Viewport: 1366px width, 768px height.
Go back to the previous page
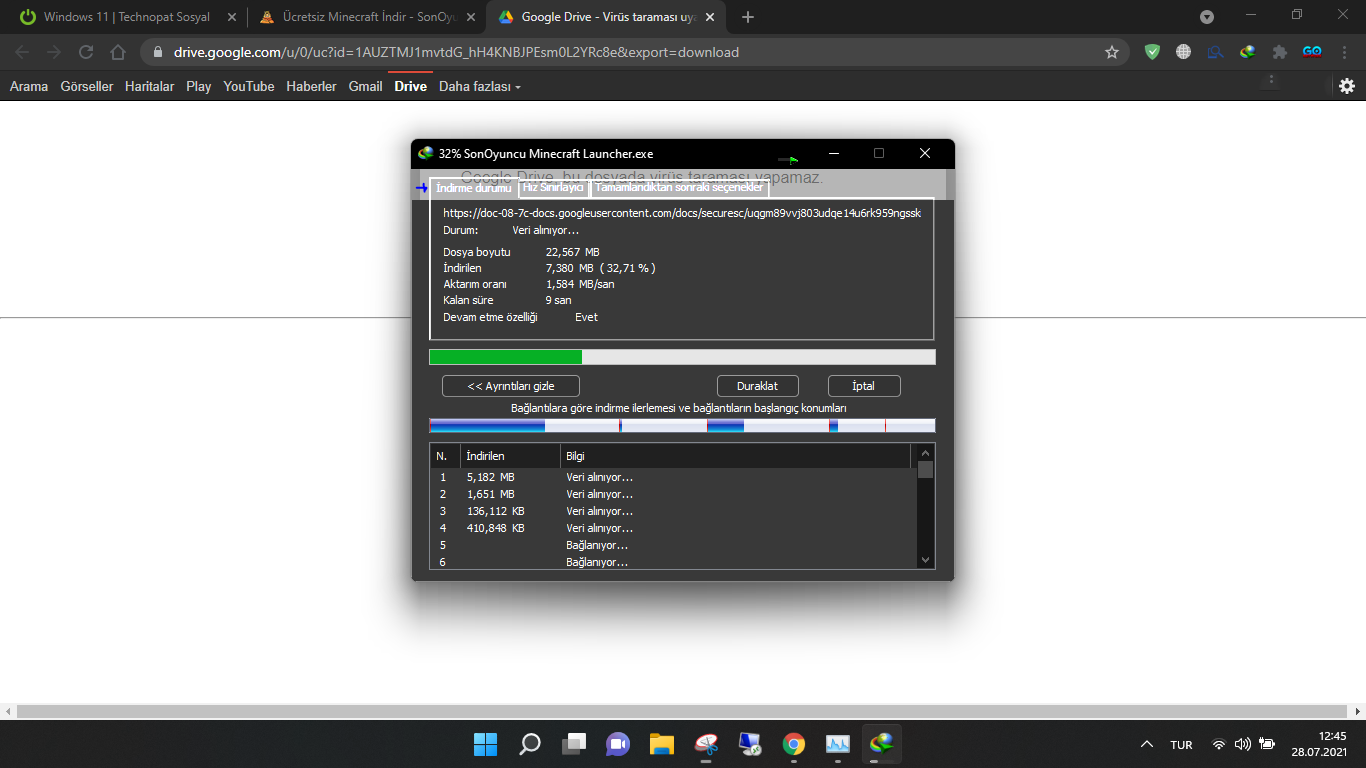click(x=22, y=52)
